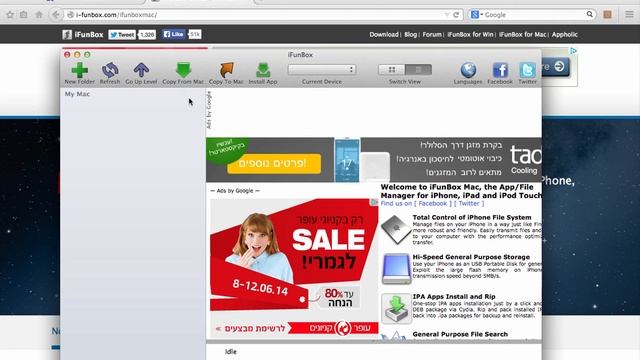This screenshot has height=360, width=640.
Task: Click the "Idle" status text
Action: (x=231, y=351)
